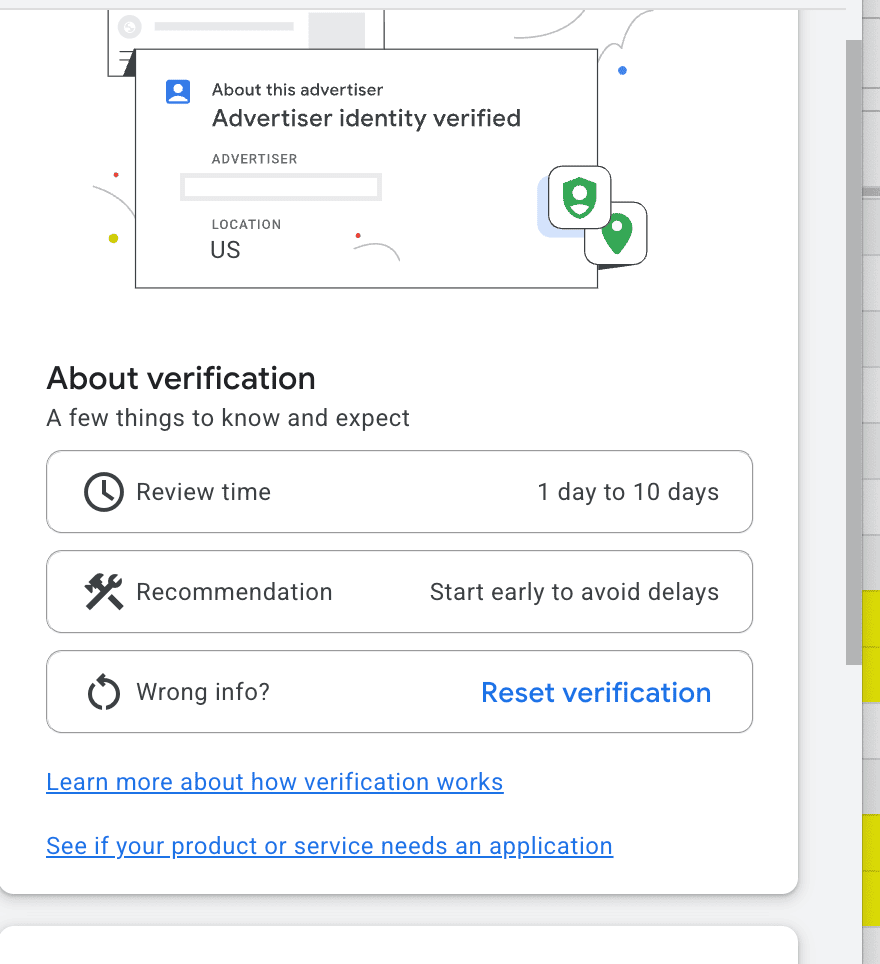Open See if your product needs an application link
880x964 pixels.
click(330, 846)
